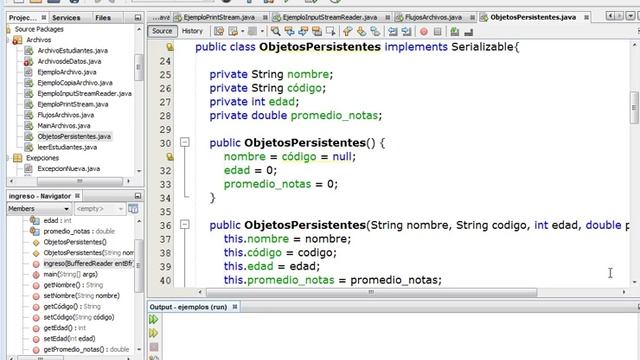This screenshot has height=360, width=640.
Task: Close the FlujosArchivos.java tab
Action: point(472,17)
